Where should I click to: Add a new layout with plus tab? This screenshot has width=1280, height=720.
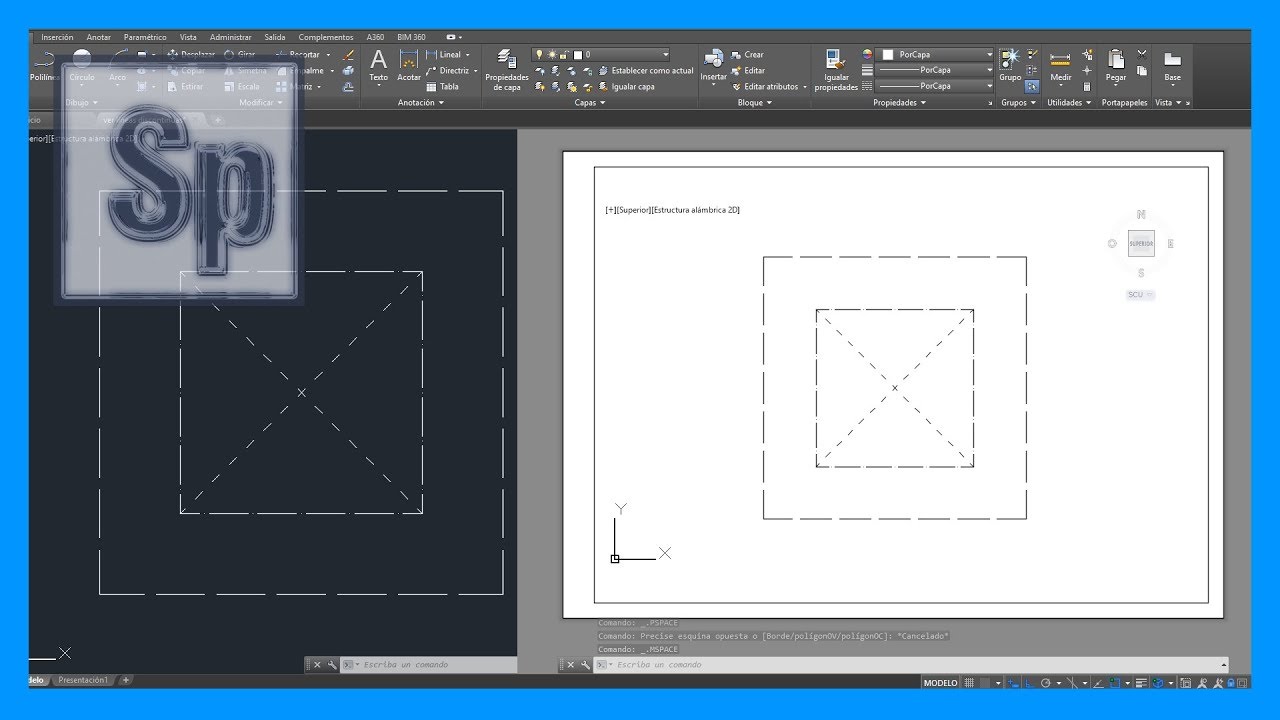click(126, 680)
